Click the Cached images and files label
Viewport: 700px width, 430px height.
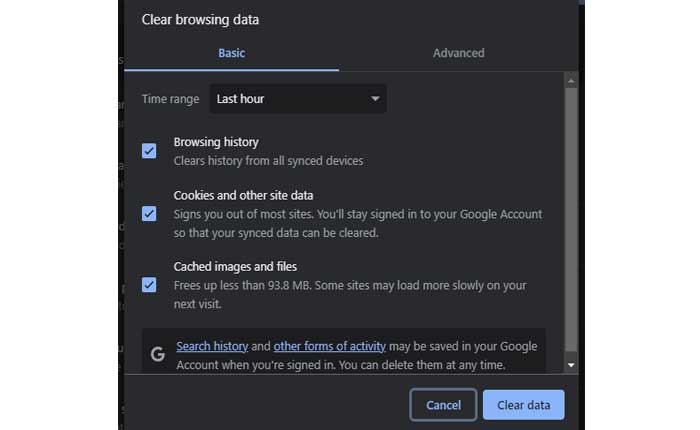point(235,267)
